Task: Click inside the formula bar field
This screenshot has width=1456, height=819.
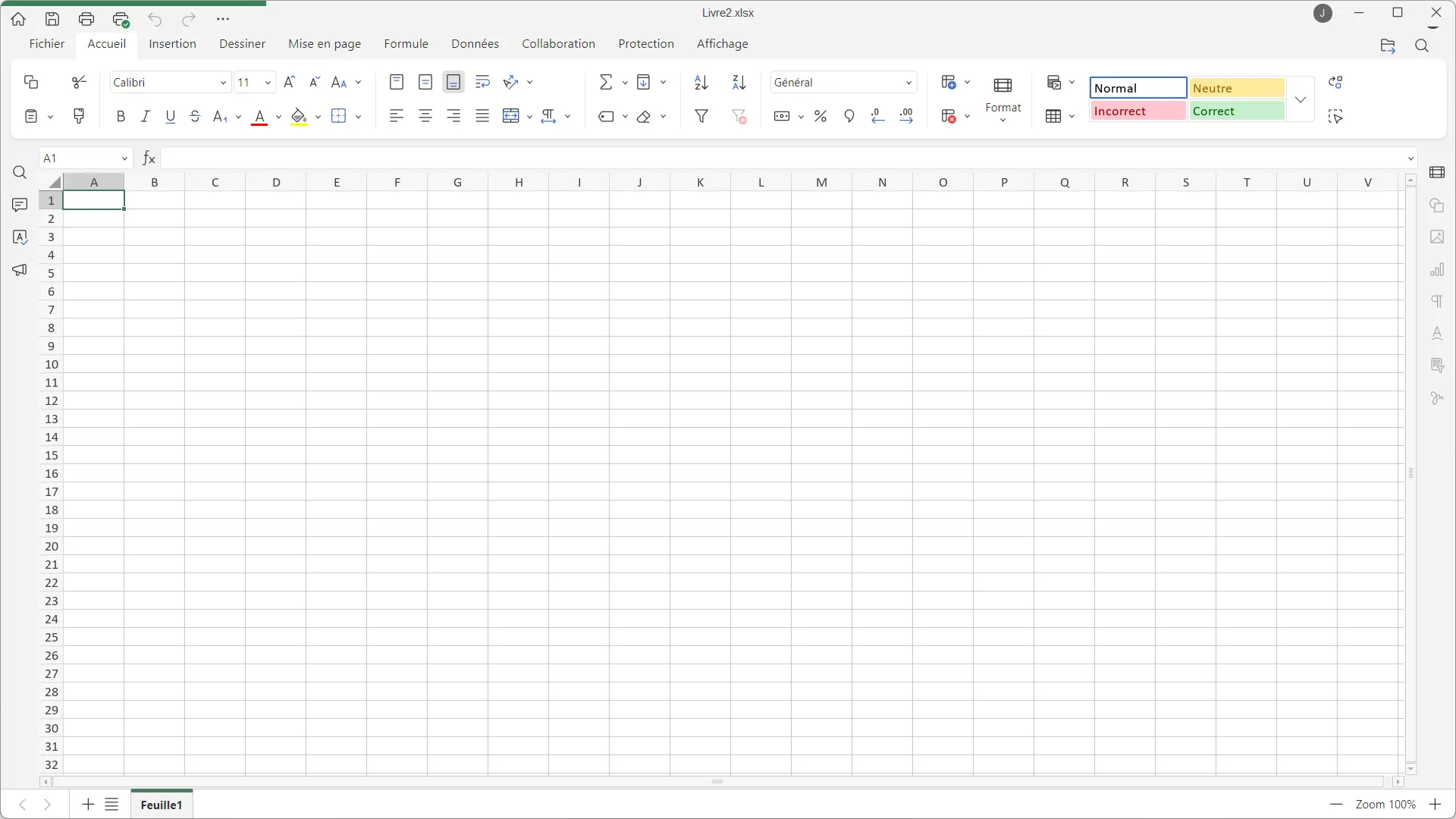Action: pyautogui.click(x=781, y=158)
